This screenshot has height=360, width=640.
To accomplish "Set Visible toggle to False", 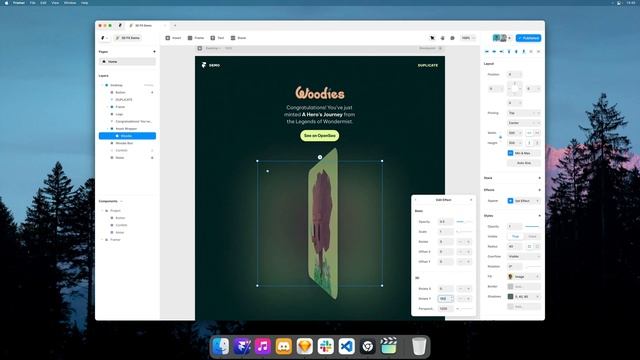I will 532,236.
